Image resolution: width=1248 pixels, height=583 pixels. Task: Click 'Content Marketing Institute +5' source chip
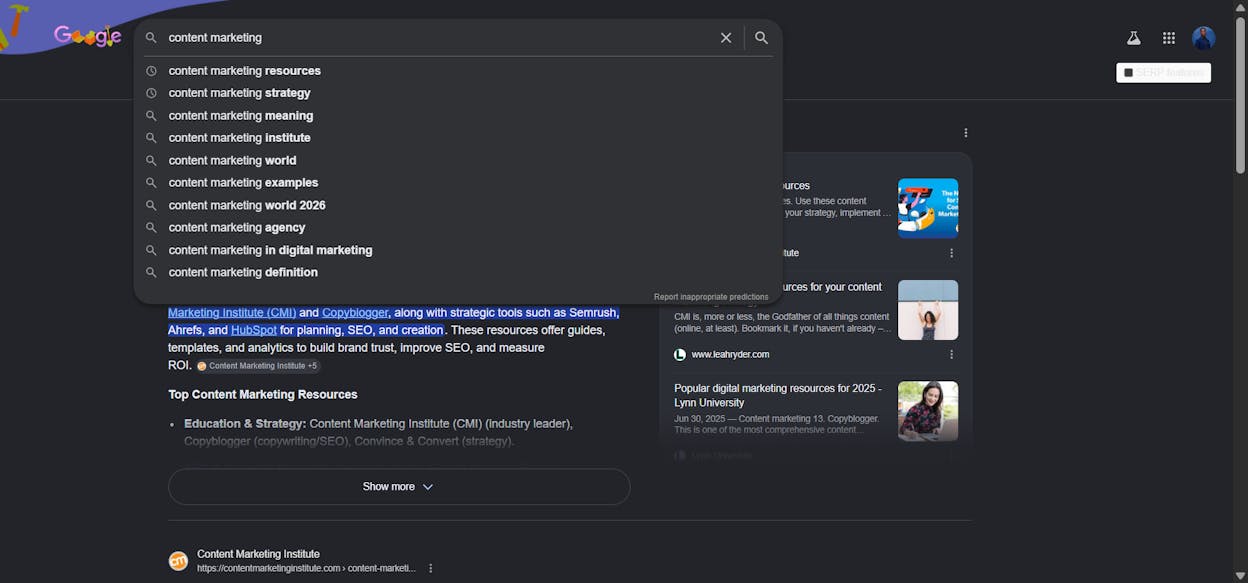[257, 366]
